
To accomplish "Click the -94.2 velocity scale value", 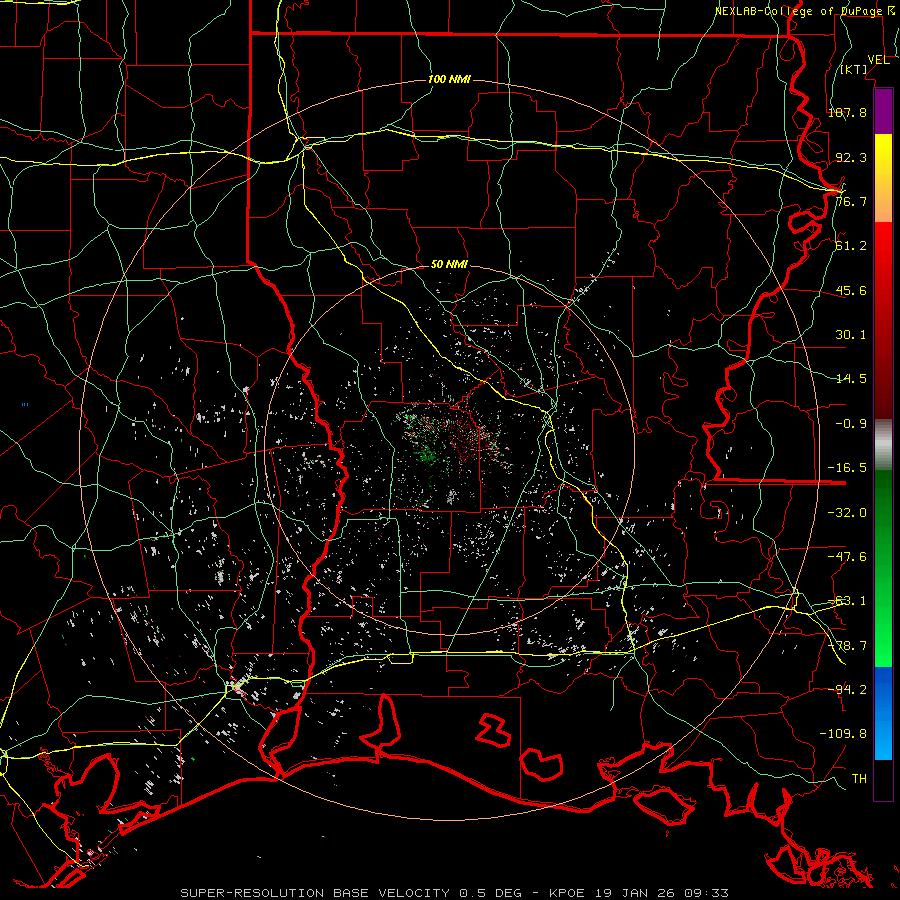I will tap(847, 689).
